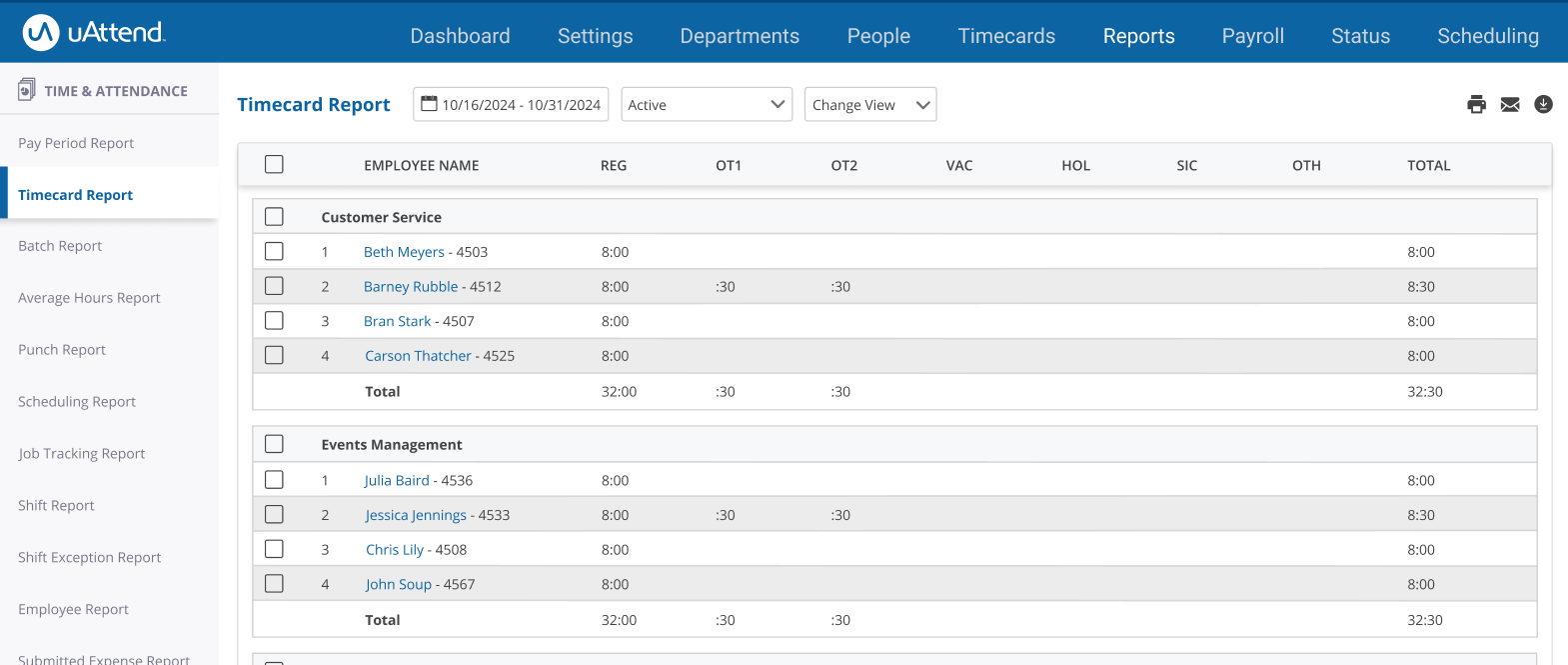Select Reports in the nav bar
Viewport: 1568px width, 665px height.
(x=1138, y=36)
